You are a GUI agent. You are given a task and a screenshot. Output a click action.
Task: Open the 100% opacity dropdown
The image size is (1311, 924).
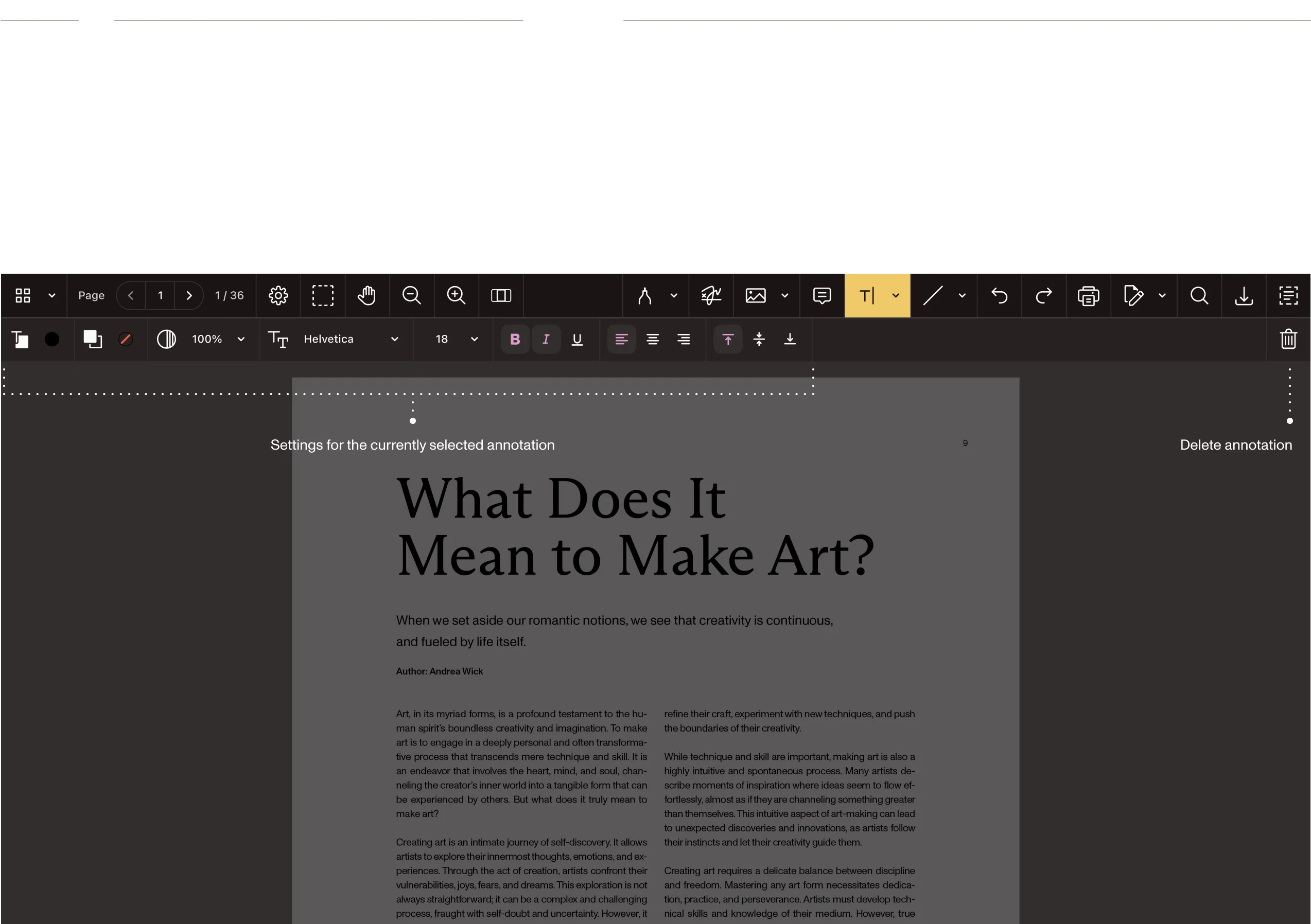coord(218,340)
